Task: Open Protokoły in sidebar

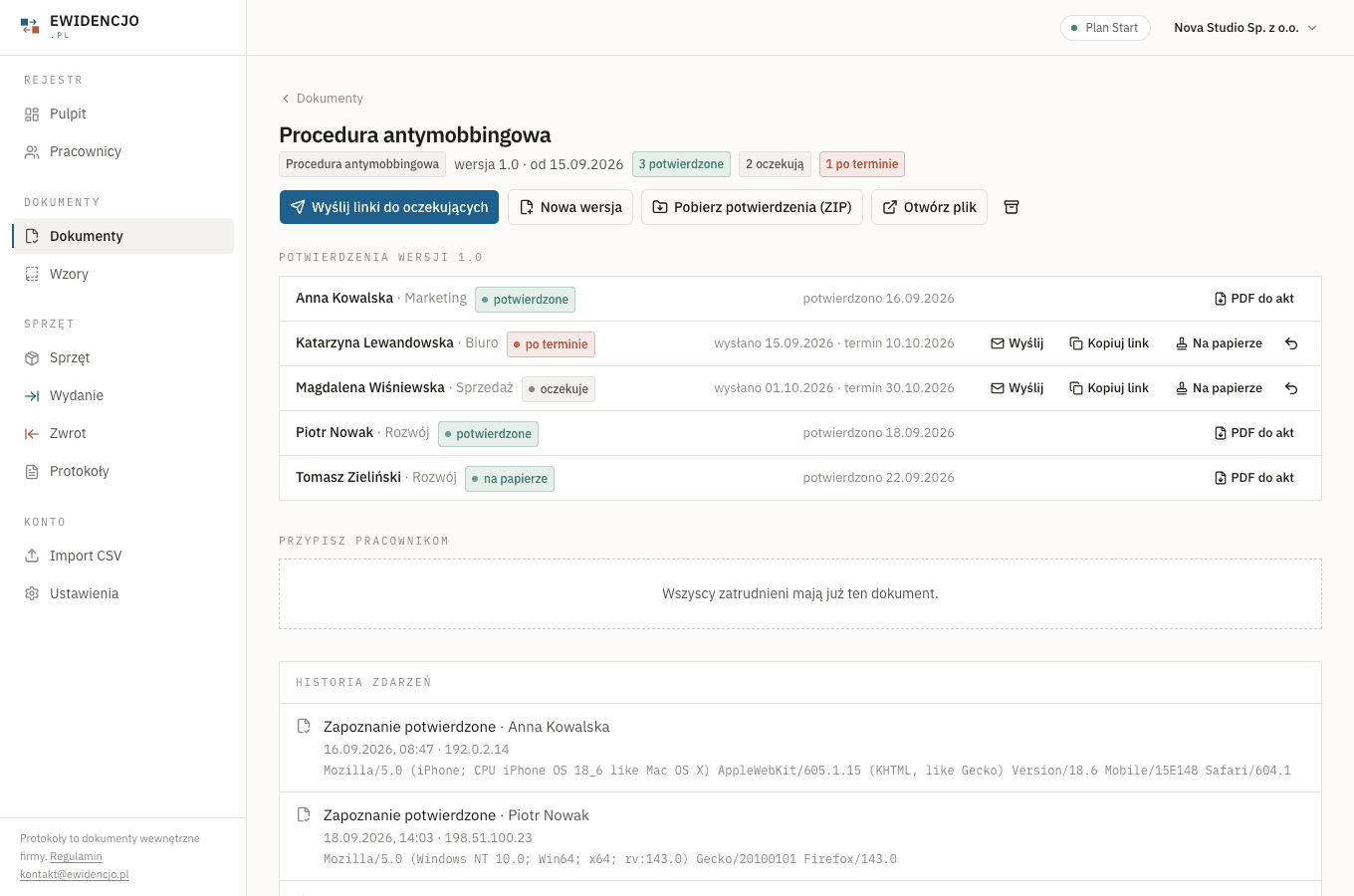Action: tap(122, 471)
